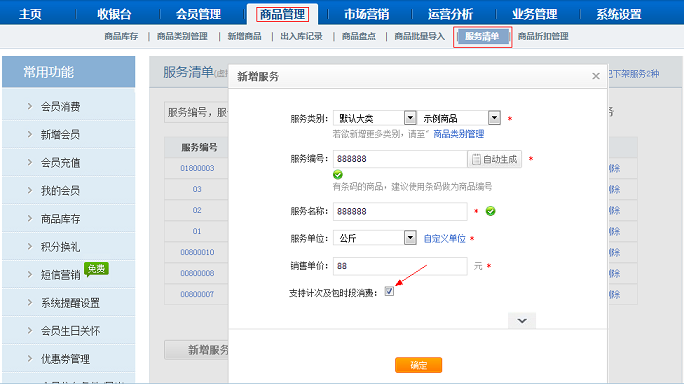This screenshot has height=384, width=684.
Task: Click the arrow icon beside 积分换礼
Action: tap(30, 247)
